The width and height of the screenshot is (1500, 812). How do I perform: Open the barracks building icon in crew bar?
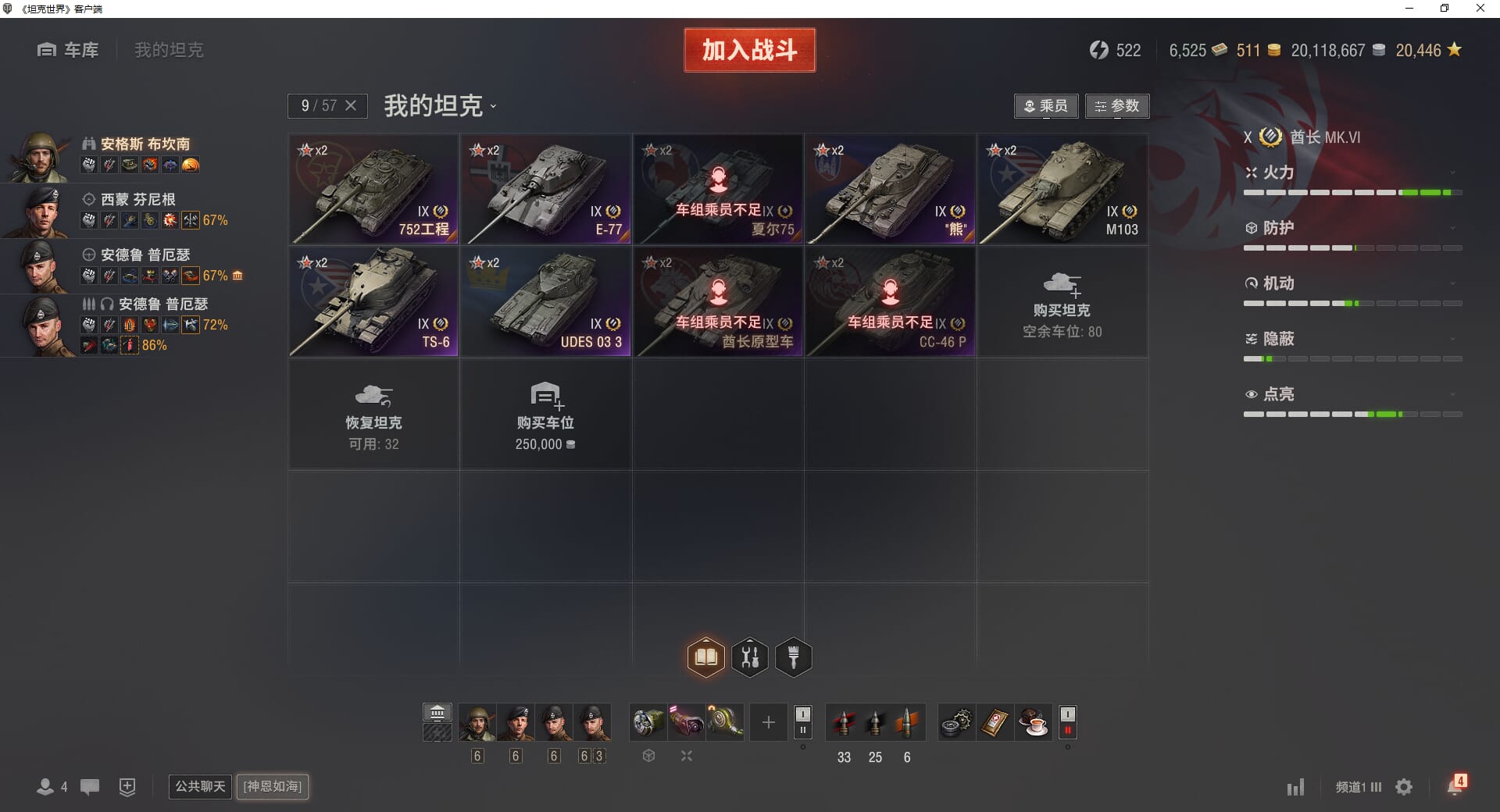pos(437,712)
